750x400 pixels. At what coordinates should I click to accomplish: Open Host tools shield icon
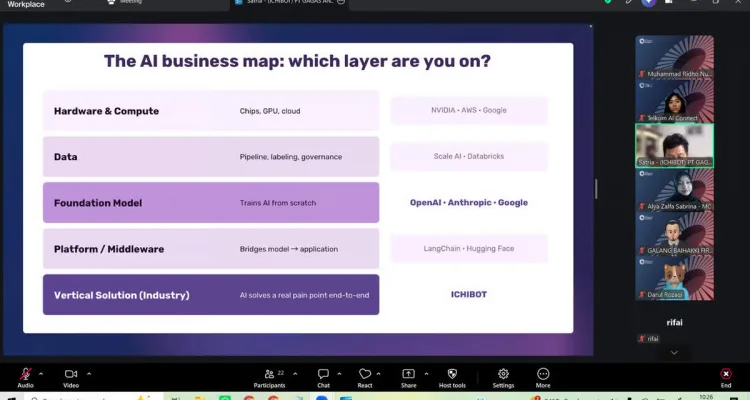452,374
